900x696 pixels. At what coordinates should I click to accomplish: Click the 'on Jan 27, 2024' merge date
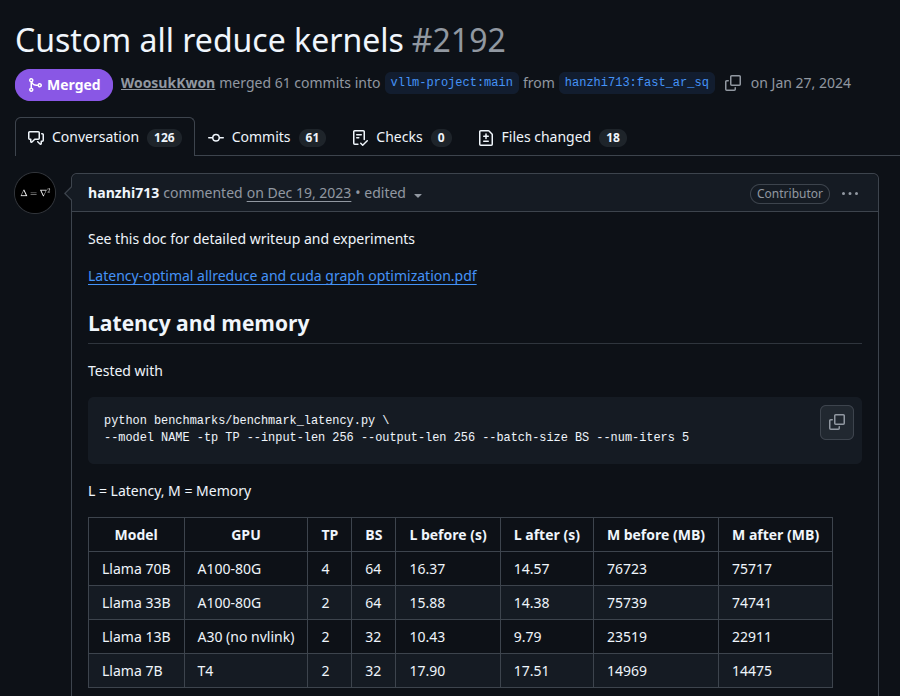tap(801, 83)
